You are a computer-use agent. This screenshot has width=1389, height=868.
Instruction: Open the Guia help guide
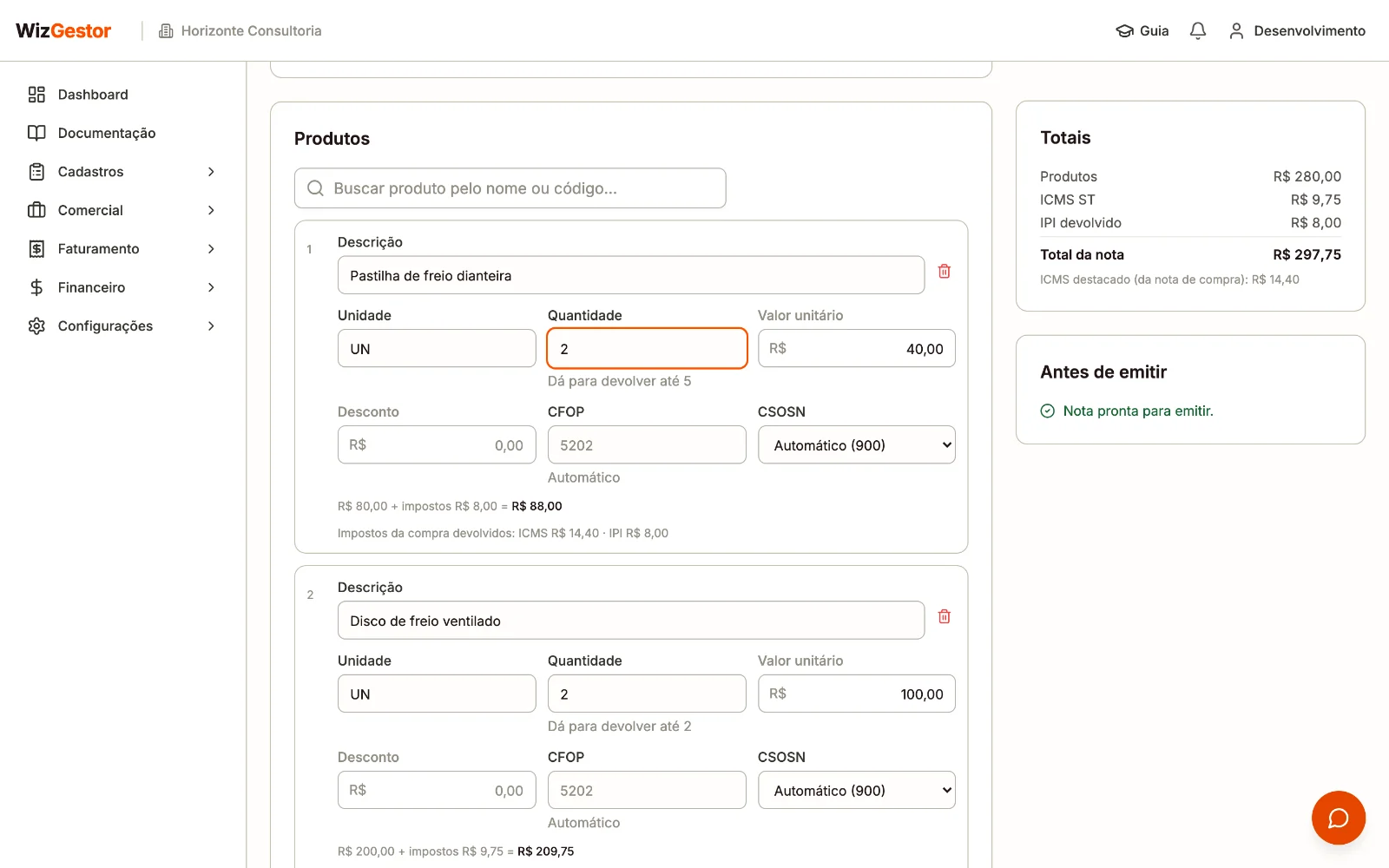tap(1142, 30)
